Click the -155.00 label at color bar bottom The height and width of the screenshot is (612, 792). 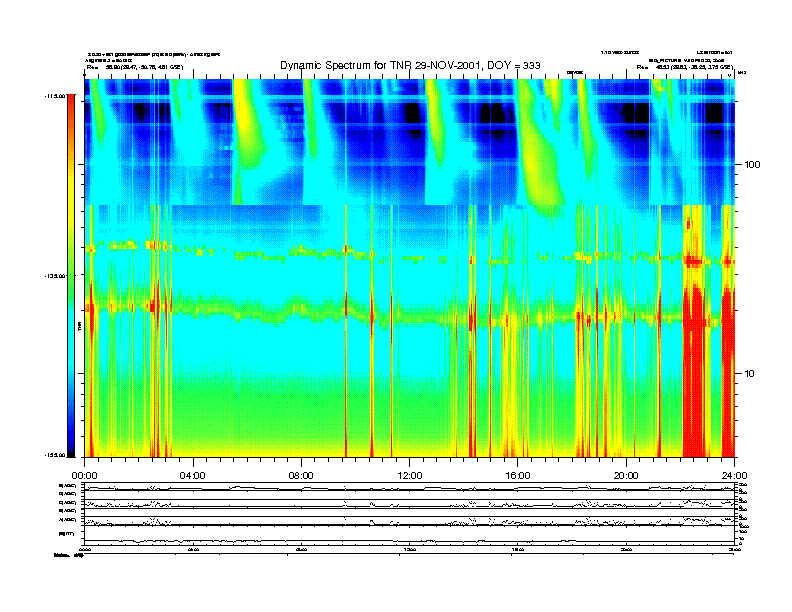pos(55,455)
